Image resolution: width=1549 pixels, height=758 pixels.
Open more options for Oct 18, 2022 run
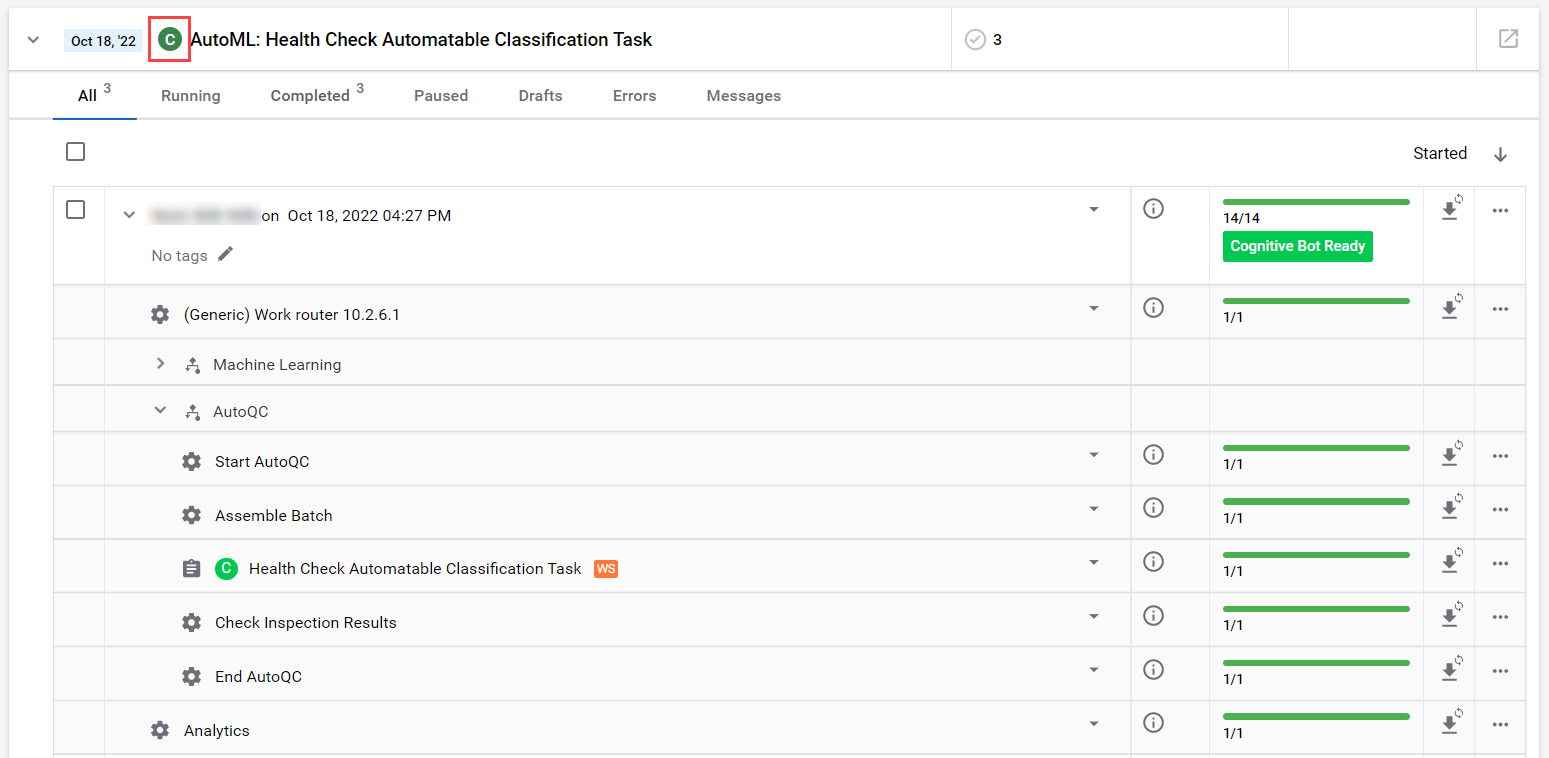(x=1500, y=210)
